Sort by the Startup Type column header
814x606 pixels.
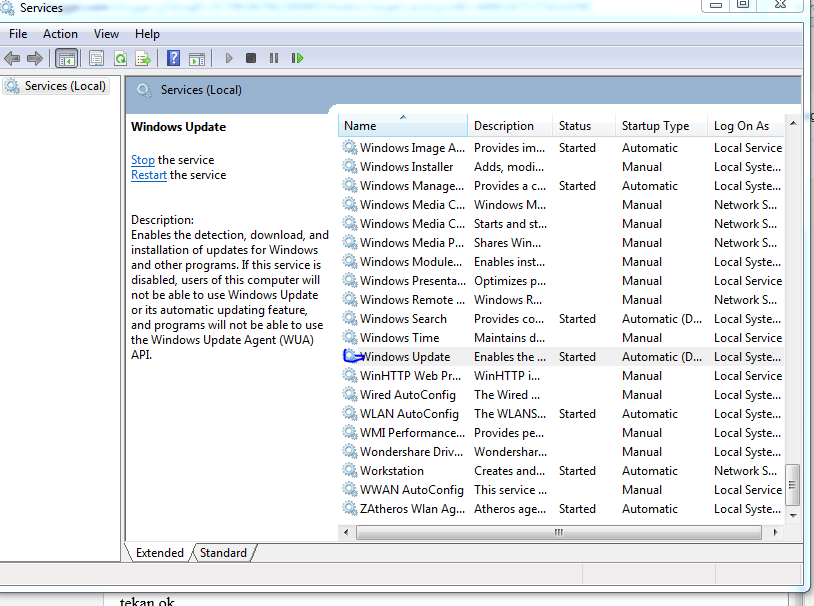(x=661, y=126)
